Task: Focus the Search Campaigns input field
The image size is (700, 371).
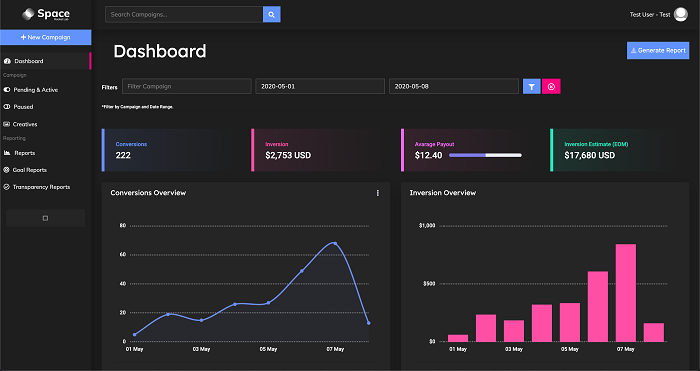Action: (x=183, y=14)
